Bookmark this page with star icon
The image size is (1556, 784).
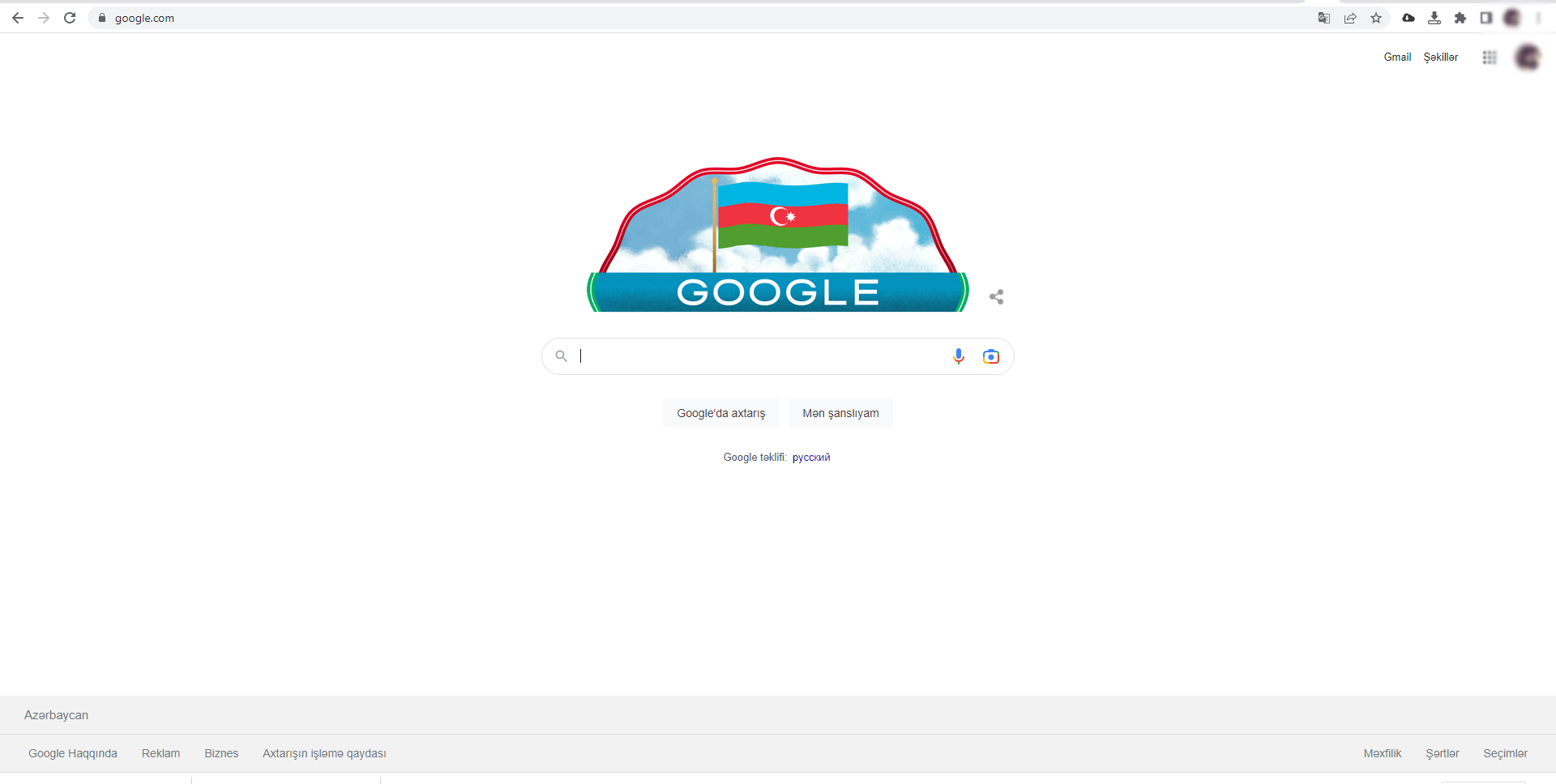[1376, 18]
